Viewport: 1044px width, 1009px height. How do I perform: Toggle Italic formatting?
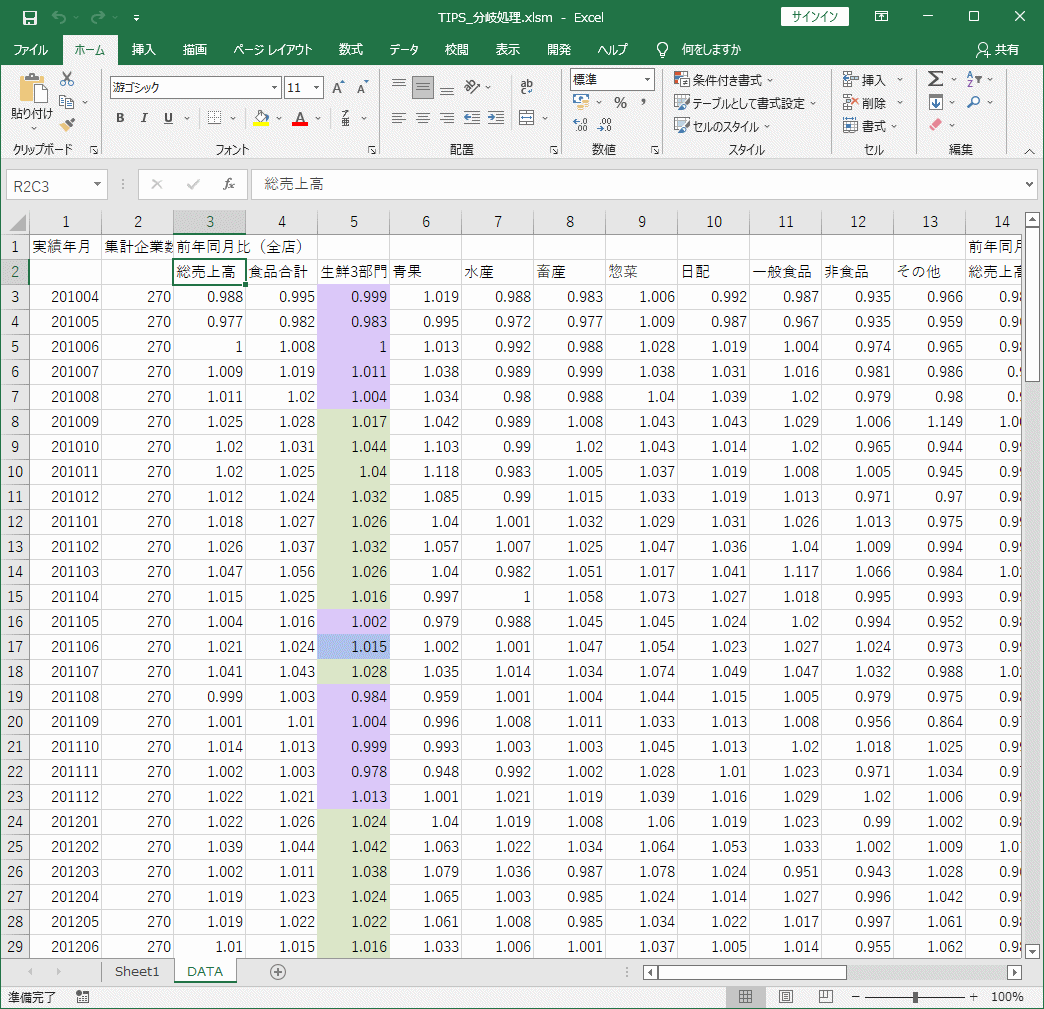[144, 118]
